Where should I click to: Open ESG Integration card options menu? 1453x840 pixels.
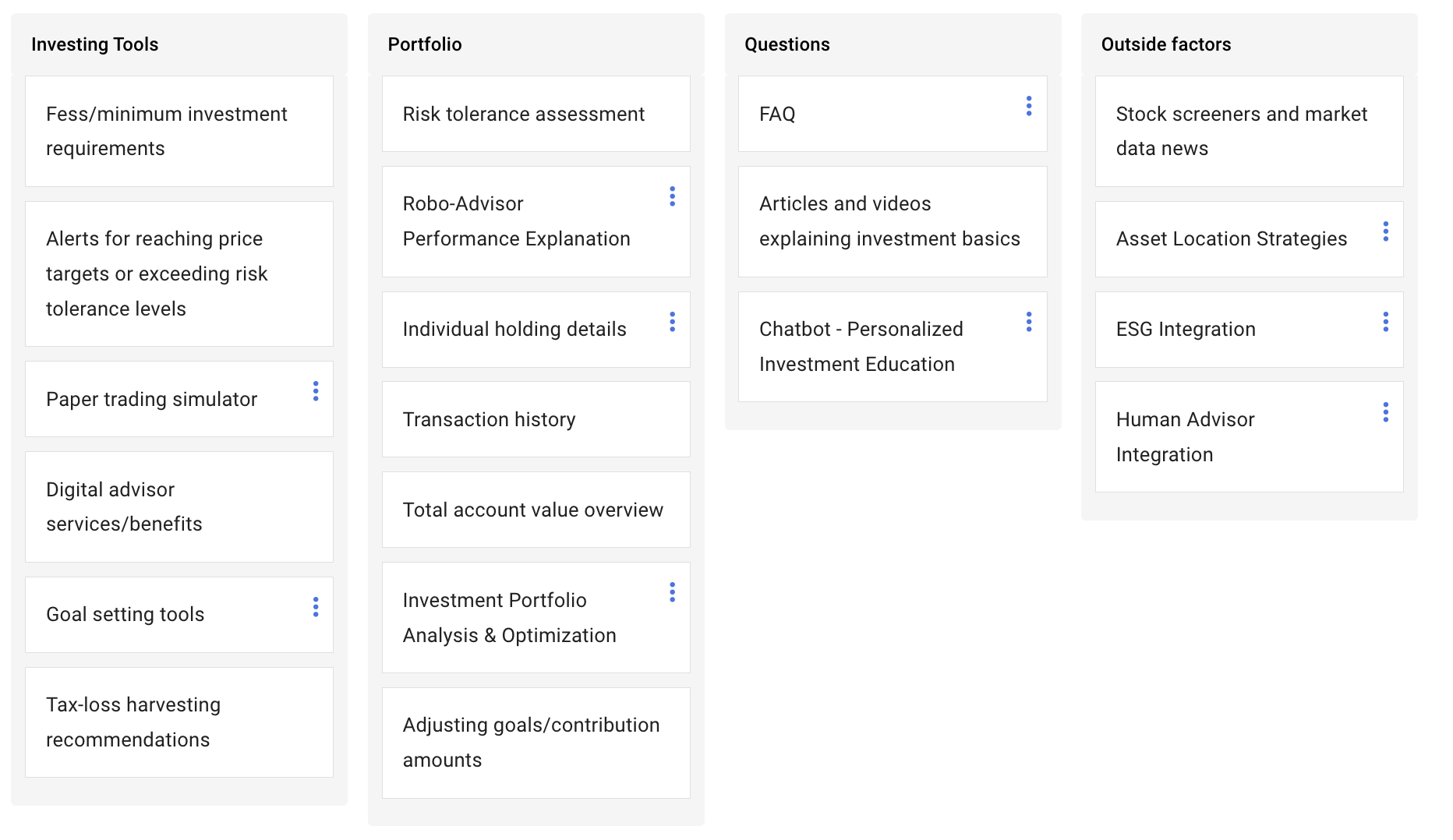tap(1385, 322)
